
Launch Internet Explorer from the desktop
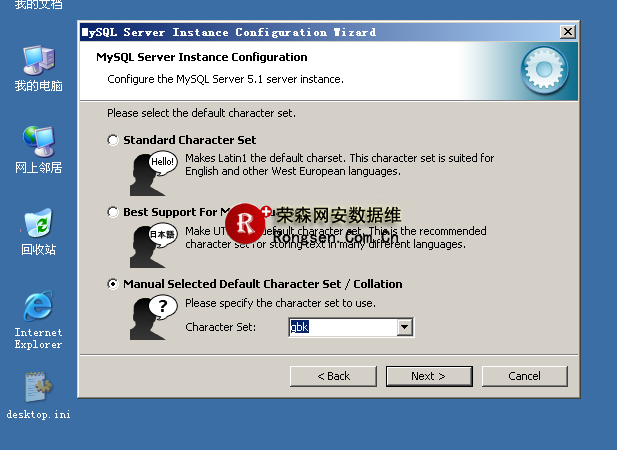(38, 308)
